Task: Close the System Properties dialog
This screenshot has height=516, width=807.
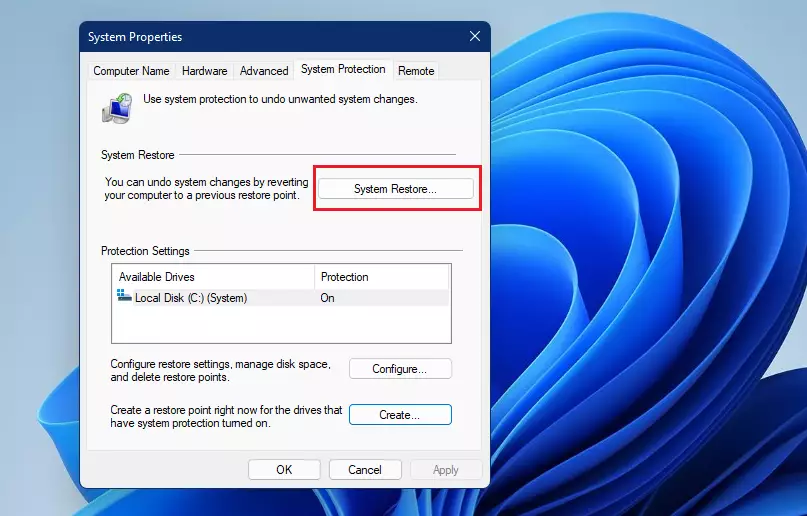Action: tap(475, 36)
